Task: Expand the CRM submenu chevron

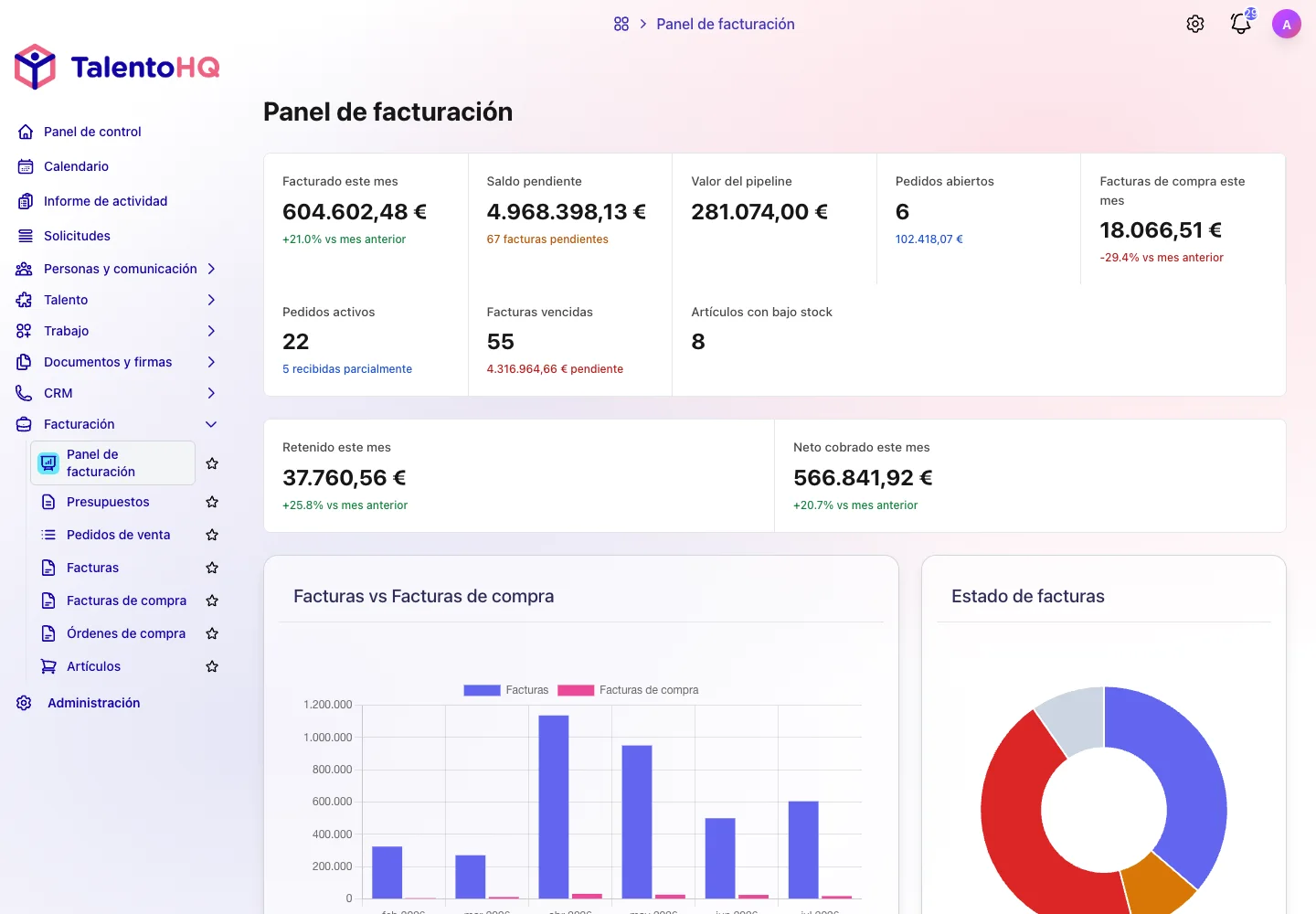Action: [x=211, y=393]
